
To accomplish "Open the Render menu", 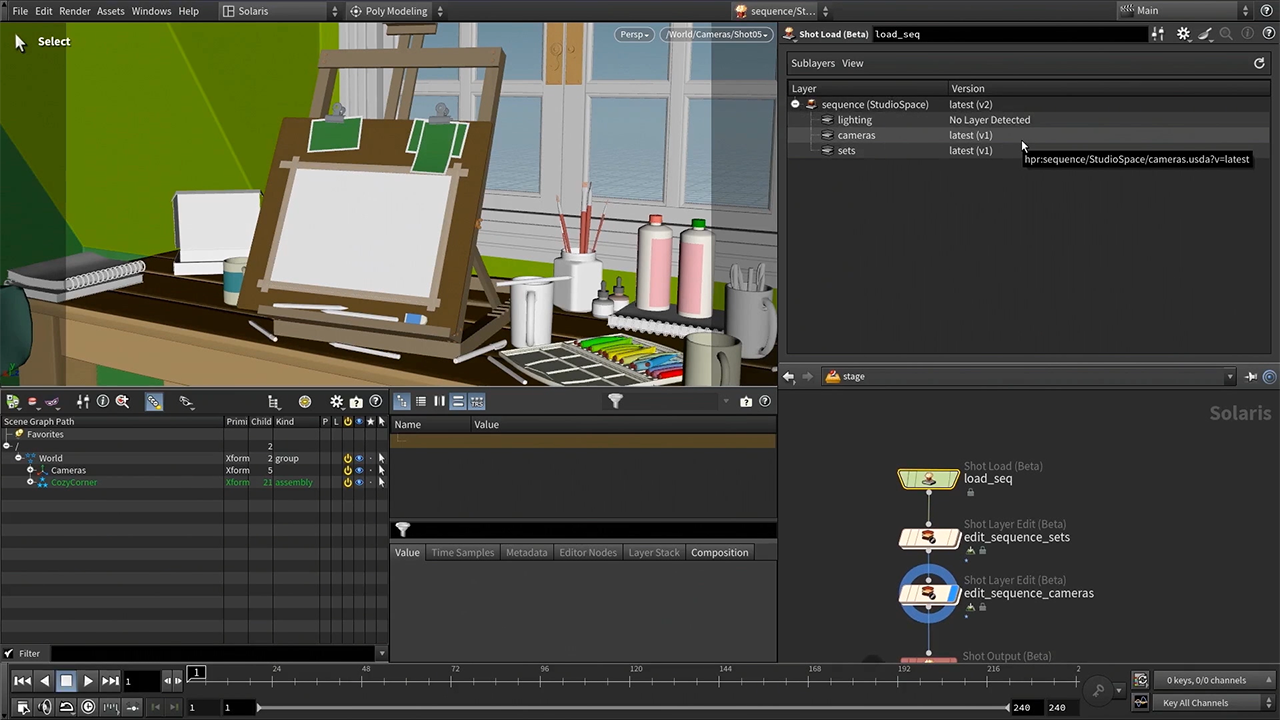I will click(75, 11).
